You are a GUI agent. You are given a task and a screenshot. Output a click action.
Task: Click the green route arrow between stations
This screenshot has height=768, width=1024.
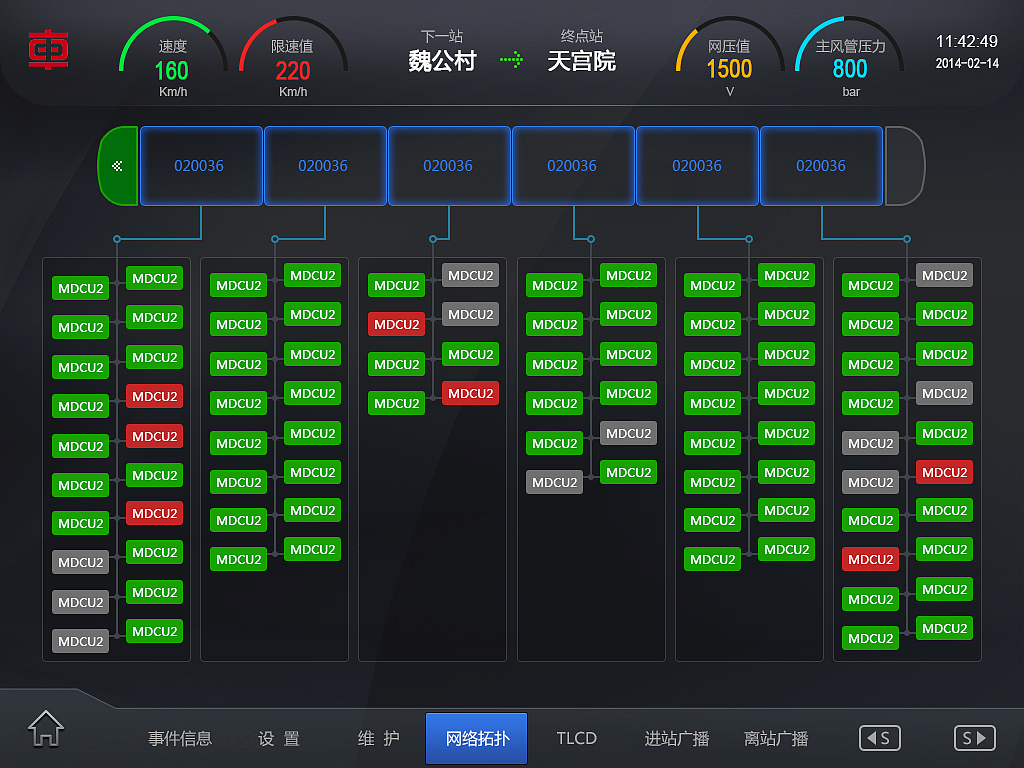tap(512, 60)
